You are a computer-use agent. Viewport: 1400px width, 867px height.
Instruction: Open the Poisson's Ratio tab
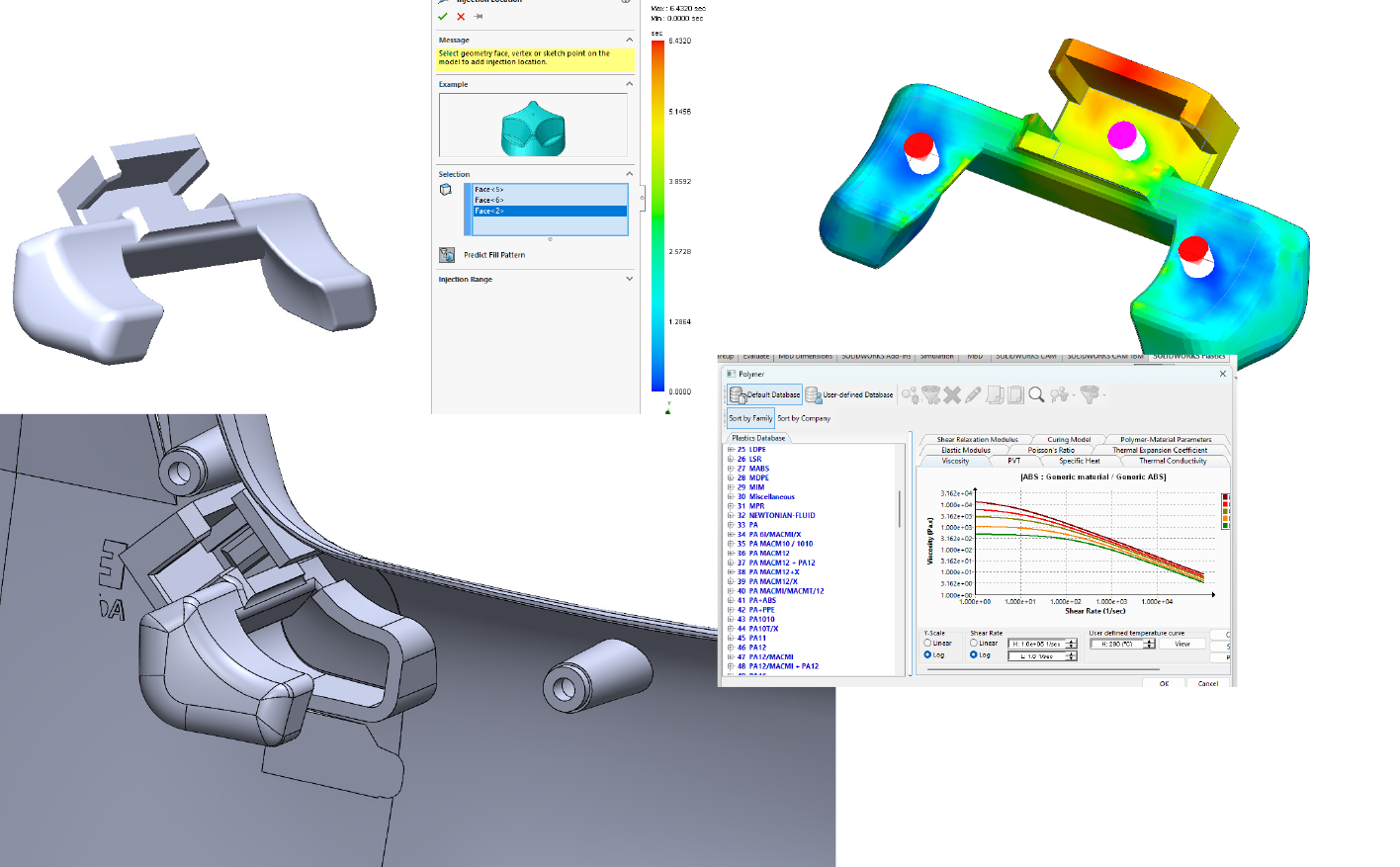[x=1051, y=450]
